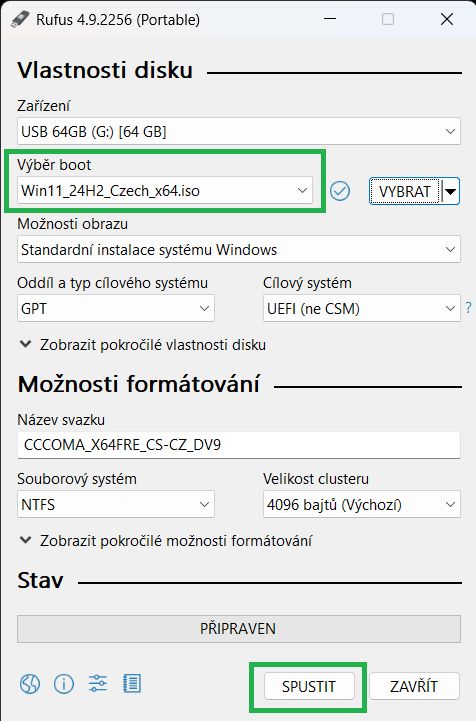Open VYBRAT split arrow dropdown
The width and height of the screenshot is (476, 721).
(x=451, y=191)
